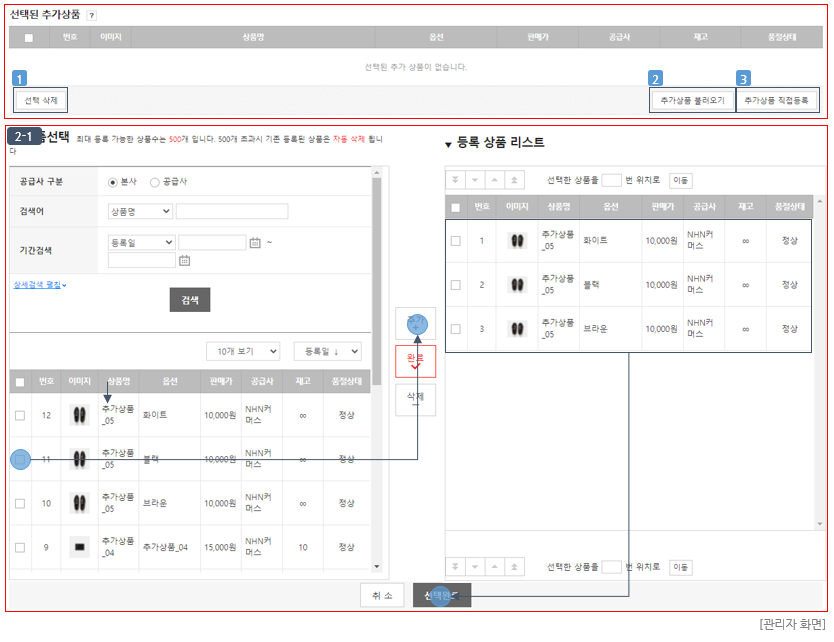Check the box for product number 12
Image resolution: width=834 pixels, height=642 pixels.
point(20,415)
